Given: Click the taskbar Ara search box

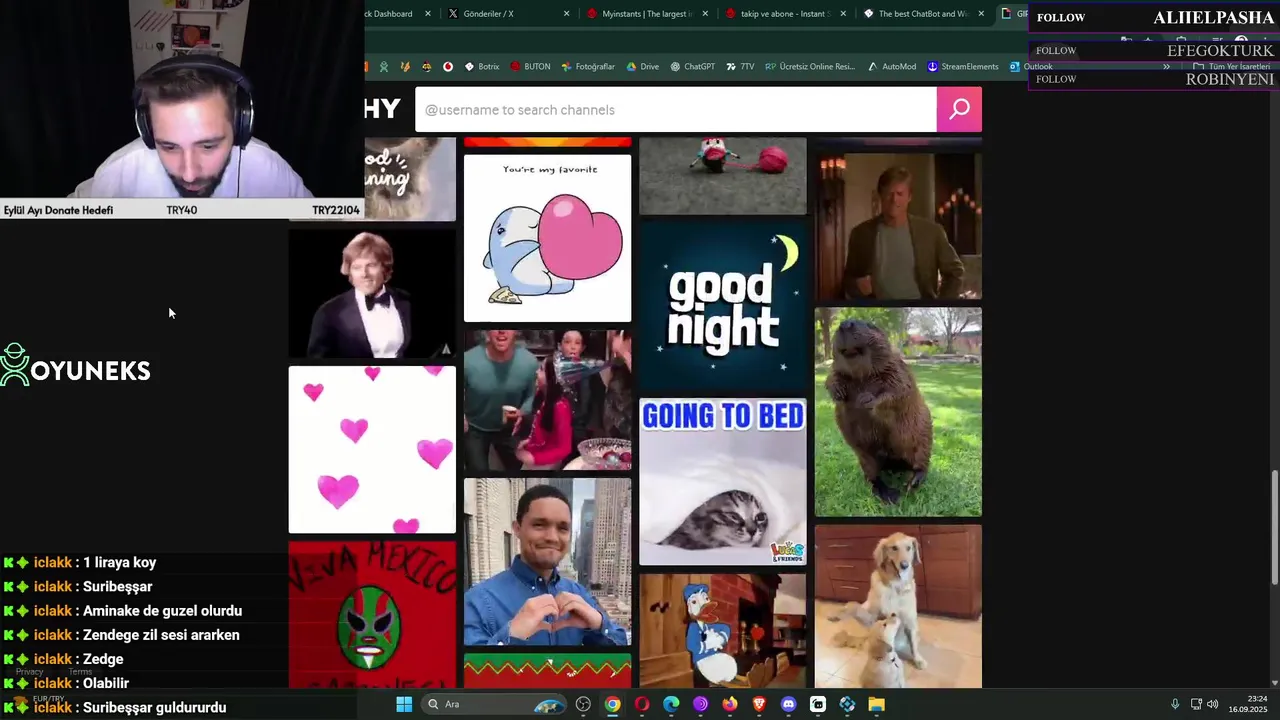Looking at the screenshot, I should [495, 704].
